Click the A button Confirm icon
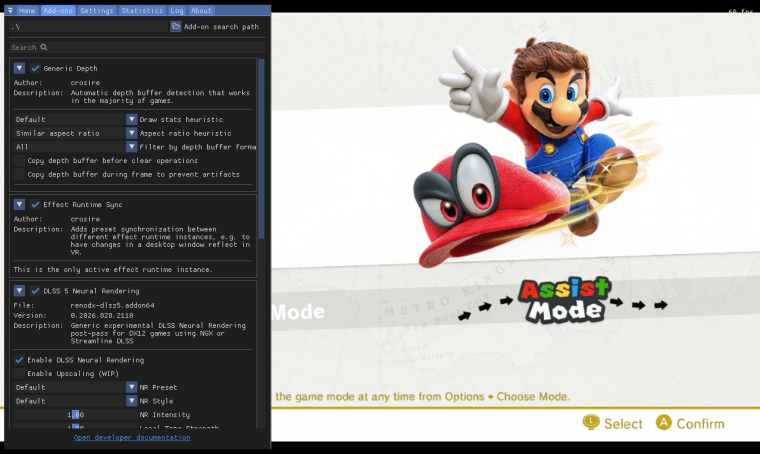The width and height of the screenshot is (760, 454). pyautogui.click(x=664, y=423)
